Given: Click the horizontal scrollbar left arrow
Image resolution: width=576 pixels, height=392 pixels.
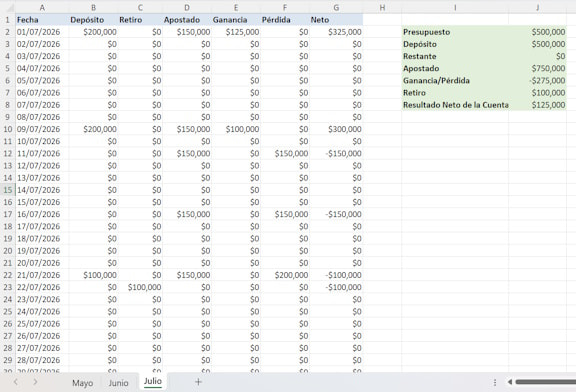Looking at the screenshot, I should click(510, 382).
